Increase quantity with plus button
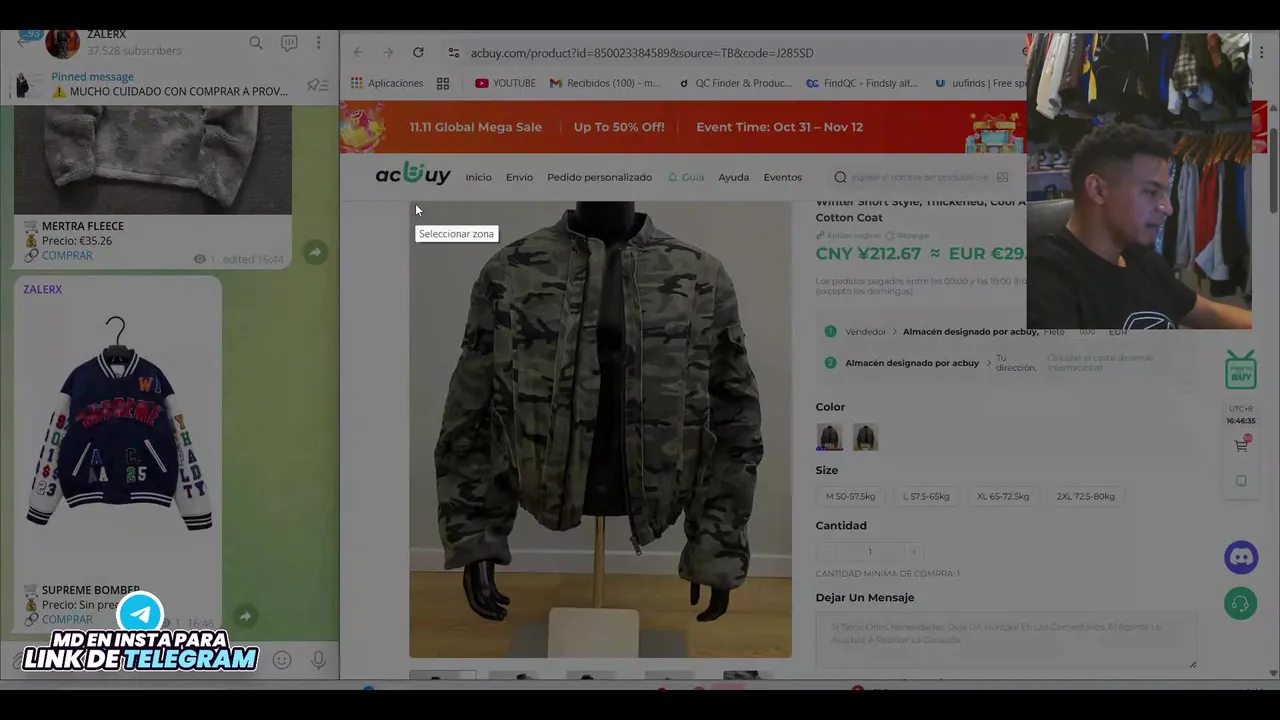The height and width of the screenshot is (720, 1280). click(912, 552)
